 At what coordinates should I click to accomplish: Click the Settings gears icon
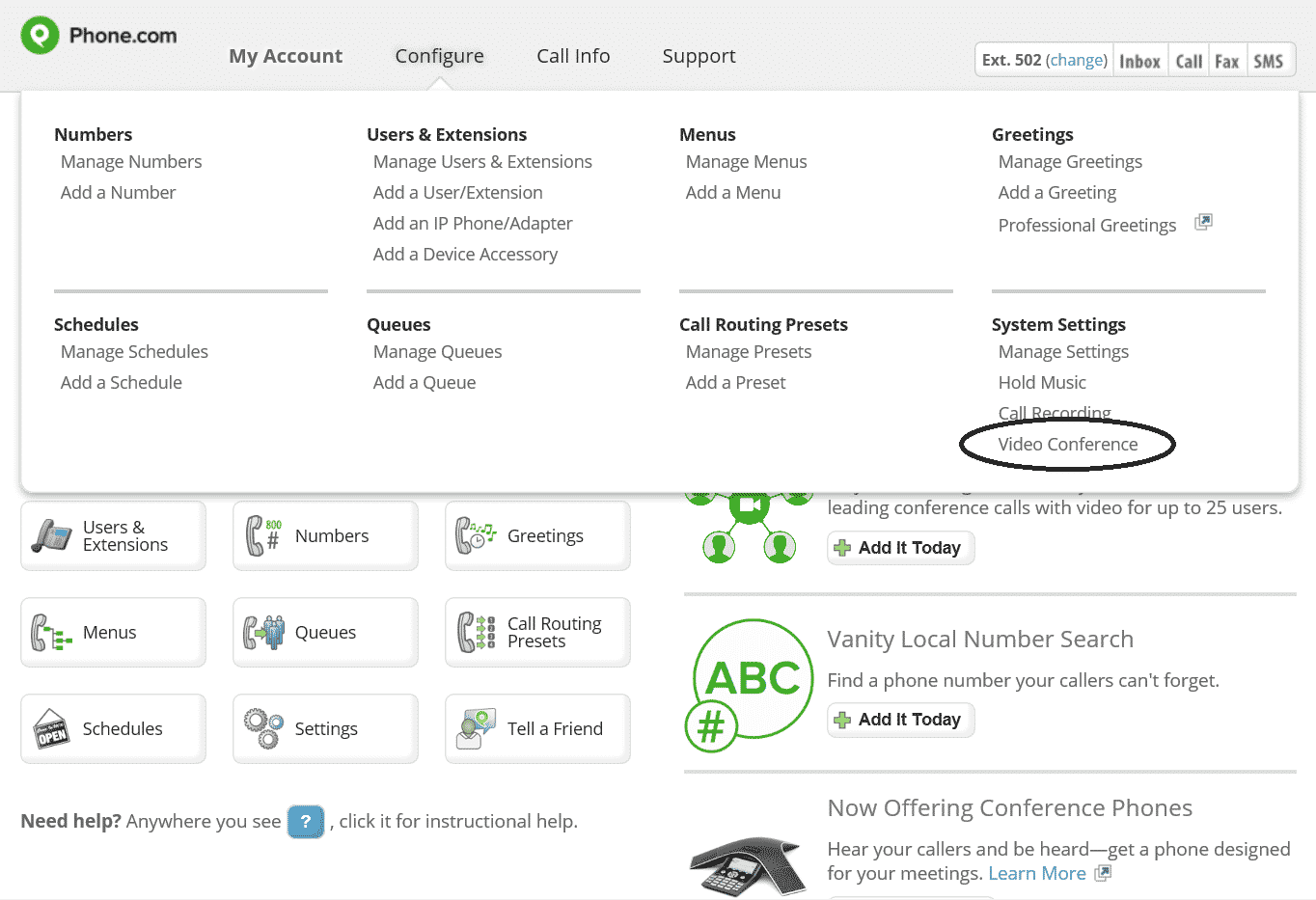pyautogui.click(x=263, y=728)
